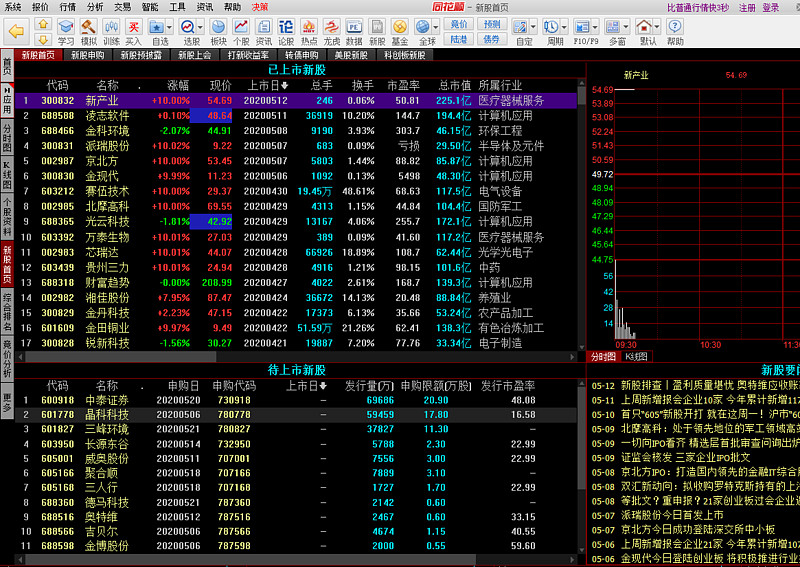800x567 pixels.
Task: Click the yellow back arrow toolbar icon
Action: pyautogui.click(x=16, y=31)
